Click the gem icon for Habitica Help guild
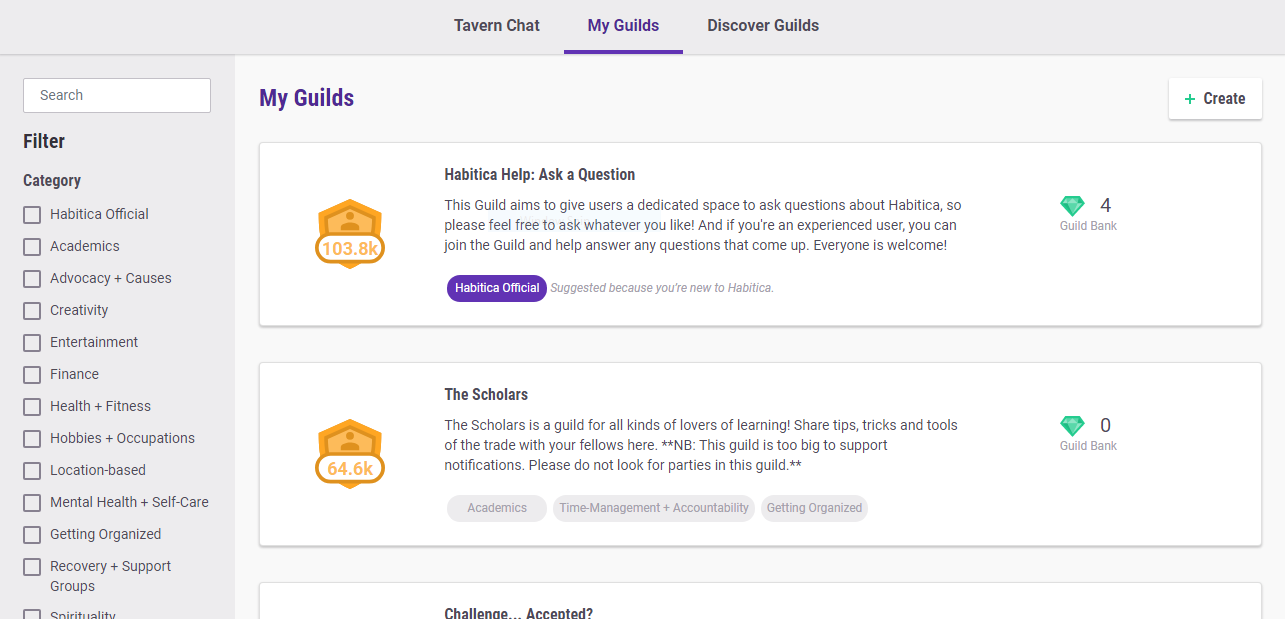 [1072, 206]
